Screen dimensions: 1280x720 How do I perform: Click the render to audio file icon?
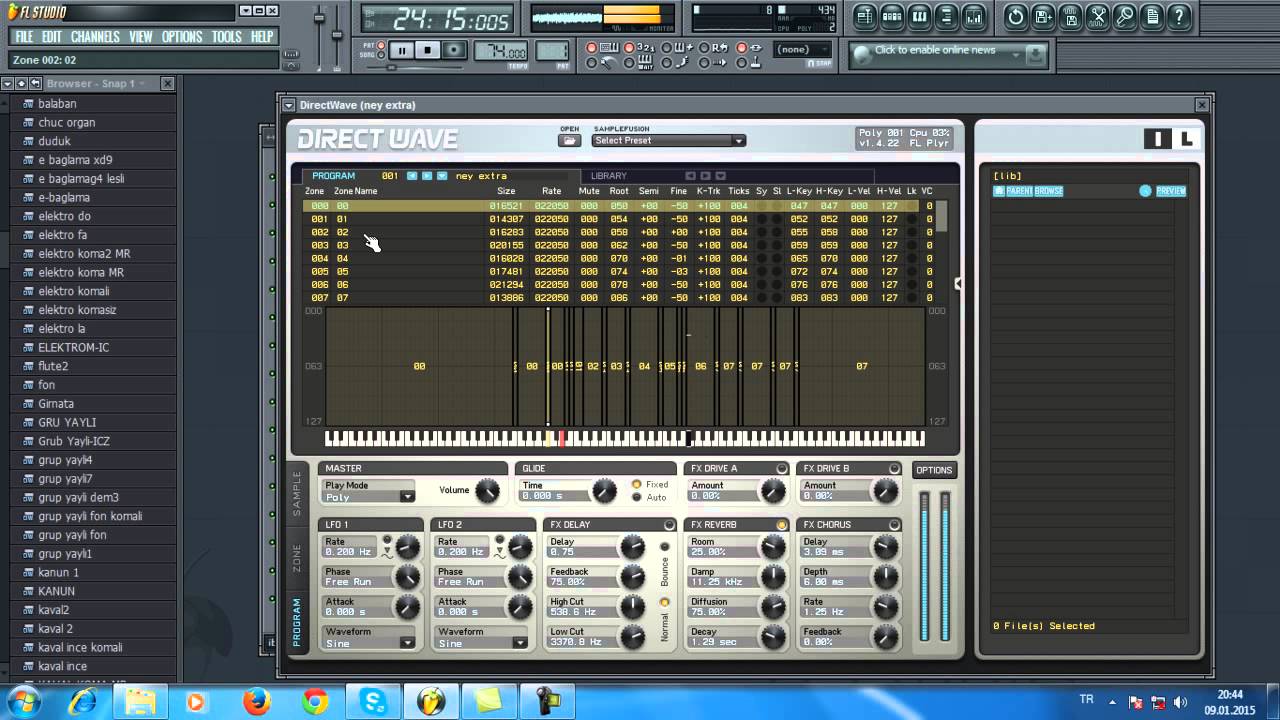[1070, 16]
